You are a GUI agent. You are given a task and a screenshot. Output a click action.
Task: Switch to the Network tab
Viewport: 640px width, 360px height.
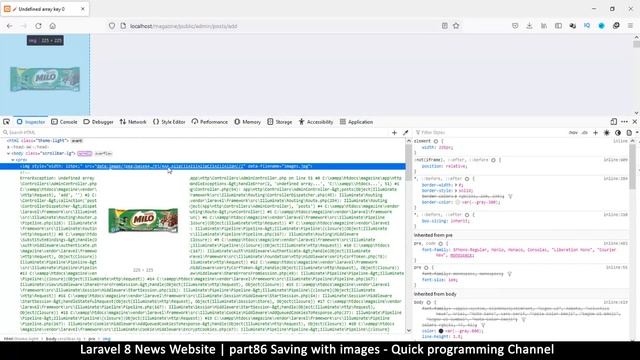tap(133, 122)
